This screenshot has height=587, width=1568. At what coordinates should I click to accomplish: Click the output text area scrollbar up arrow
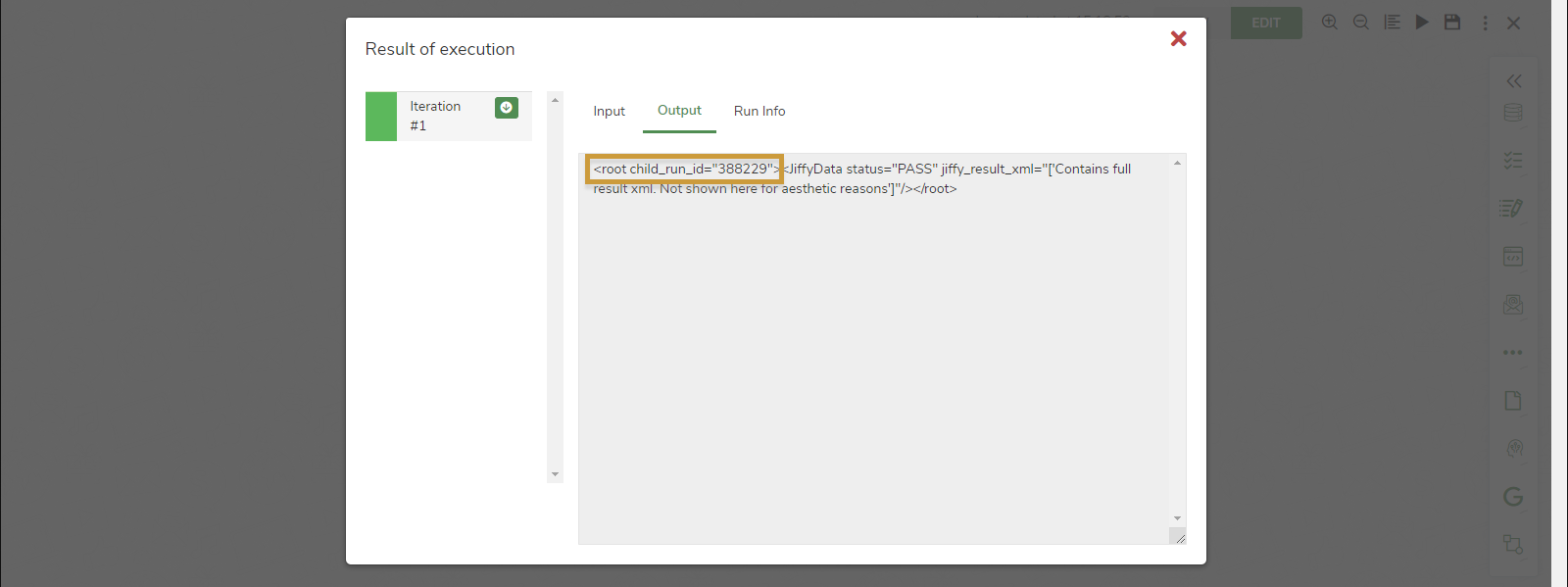click(1177, 163)
